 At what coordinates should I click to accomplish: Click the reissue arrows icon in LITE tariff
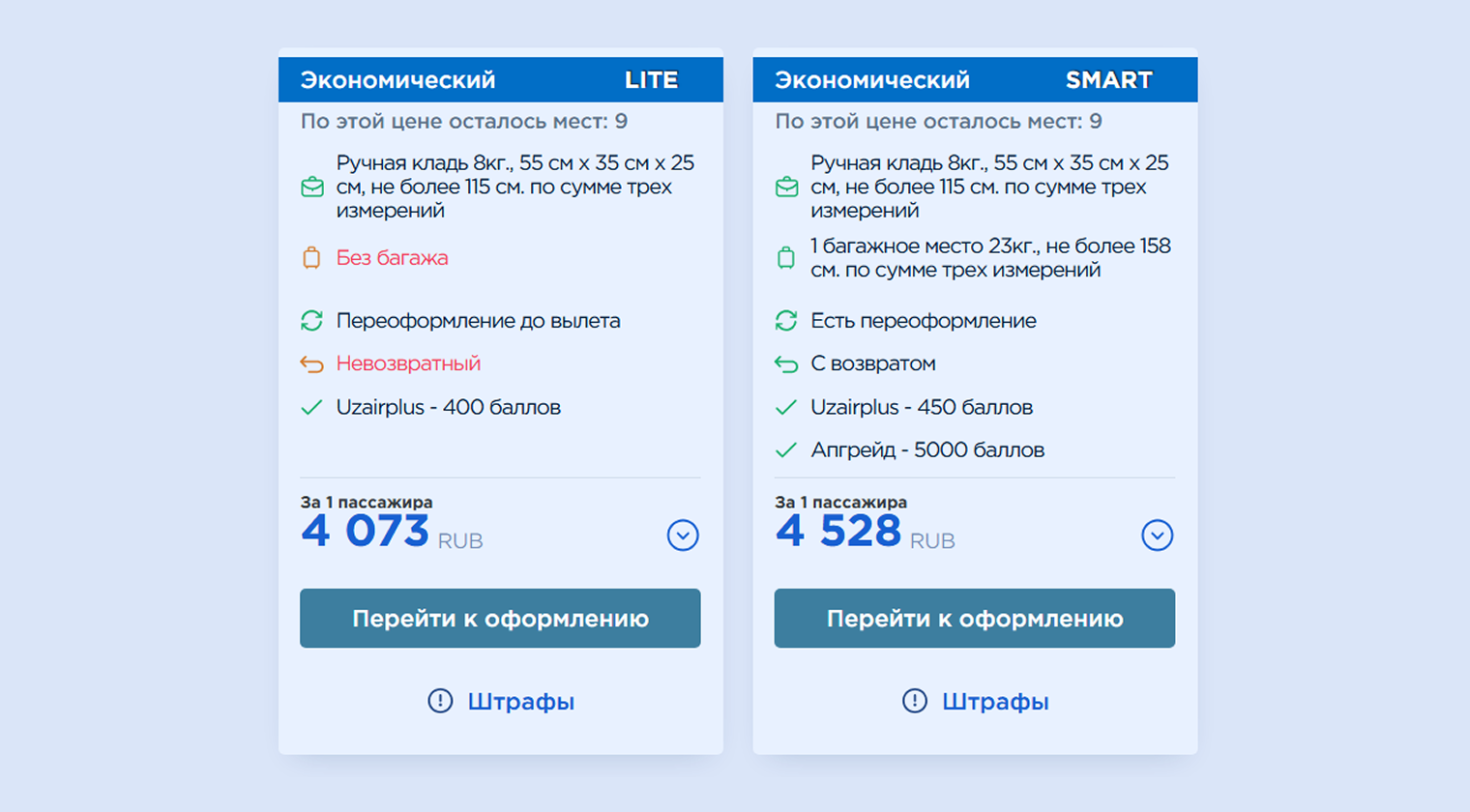coord(311,320)
